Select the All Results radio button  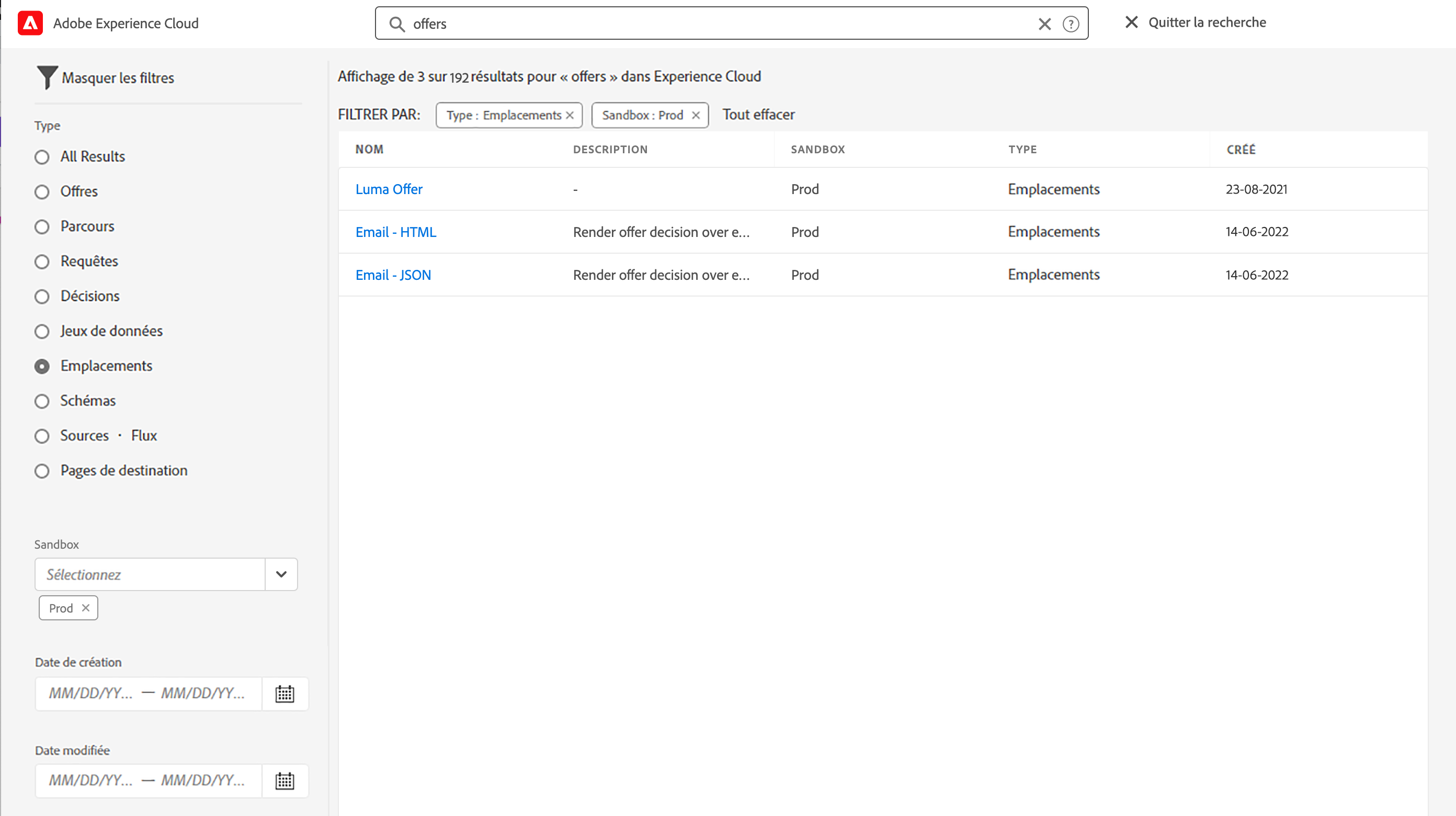tap(42, 156)
